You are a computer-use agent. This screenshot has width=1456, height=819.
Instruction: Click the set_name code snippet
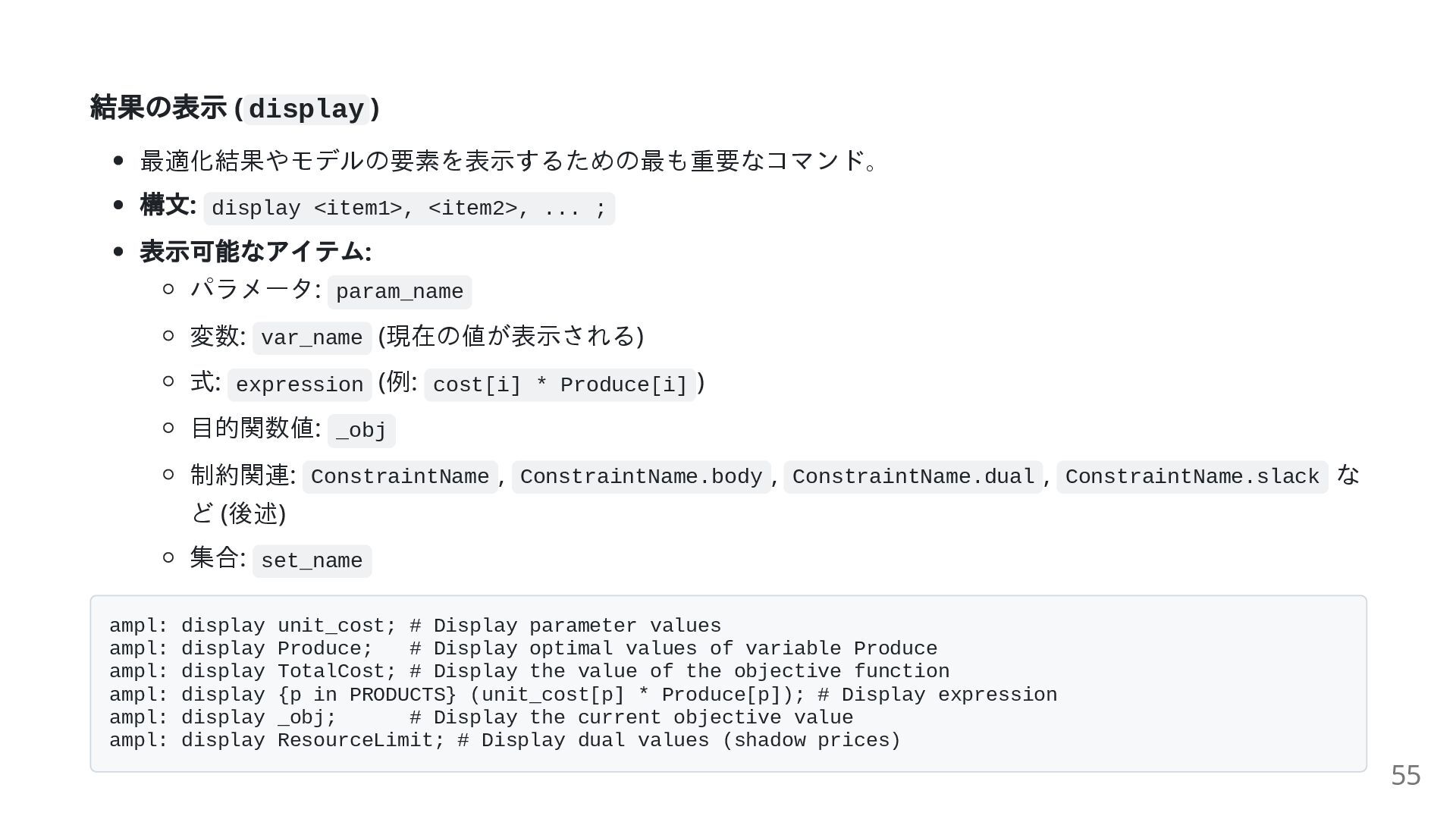(x=312, y=561)
